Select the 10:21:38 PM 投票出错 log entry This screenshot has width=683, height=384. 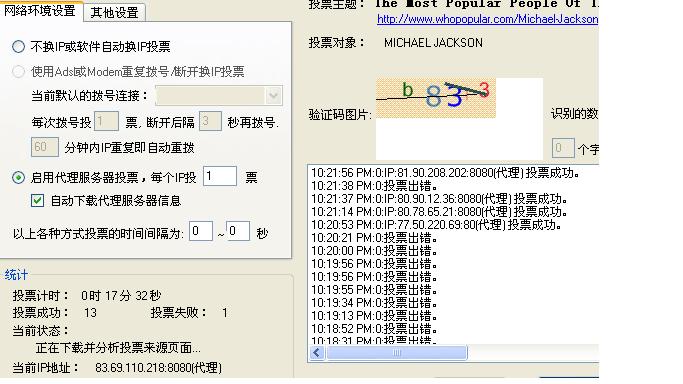pos(374,186)
